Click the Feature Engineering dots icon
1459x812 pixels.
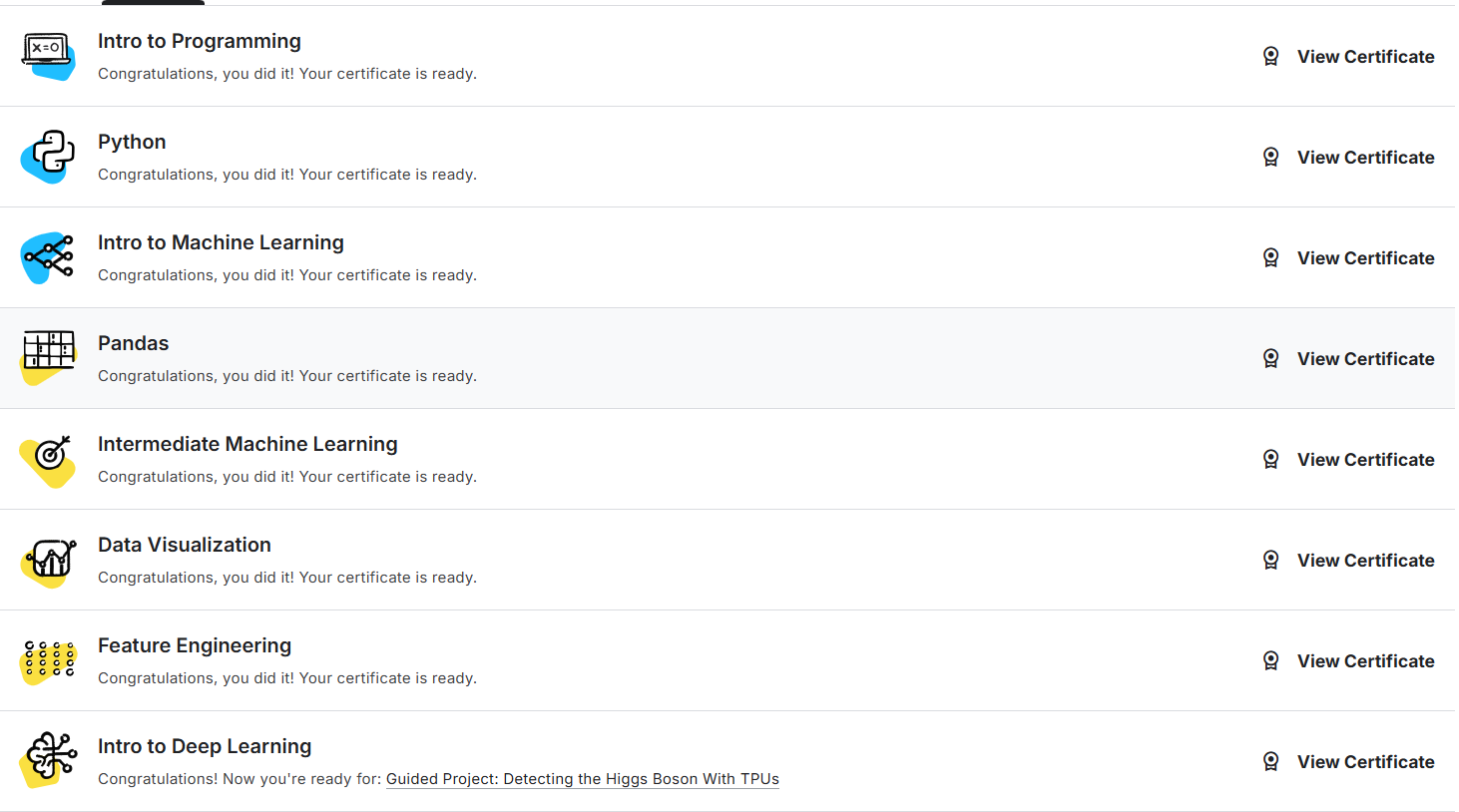(48, 661)
